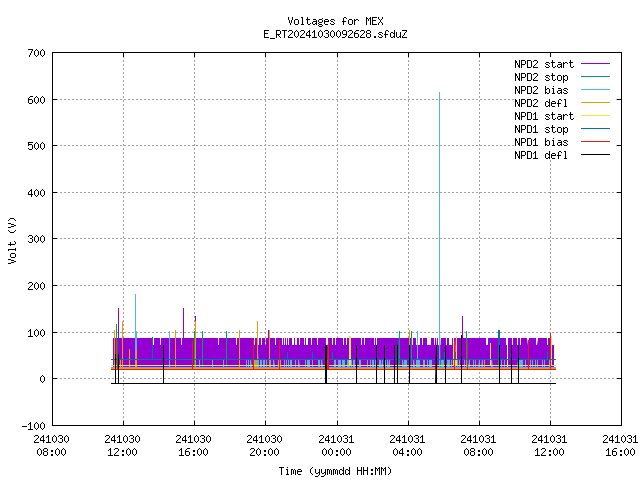
Task: Click the 'NPD1 defl' legend label
Action: [x=541, y=156]
